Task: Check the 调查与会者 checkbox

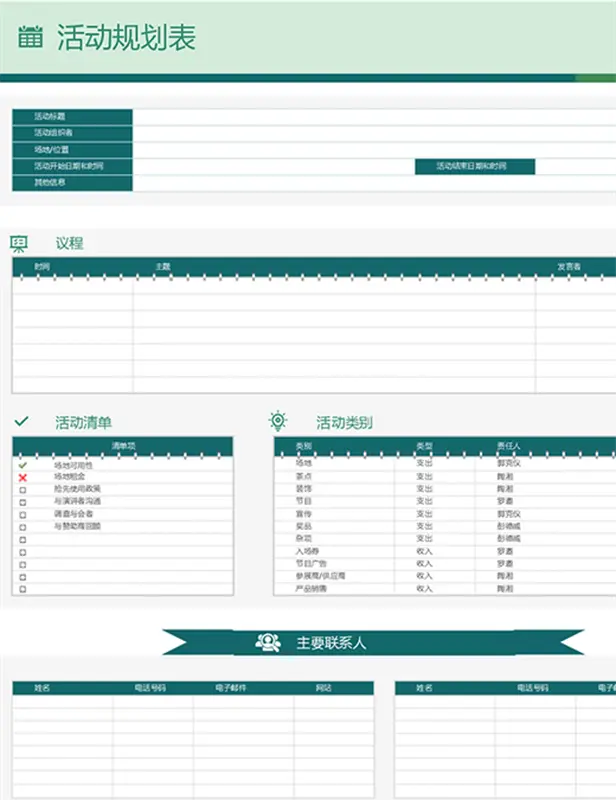Action: 22,514
